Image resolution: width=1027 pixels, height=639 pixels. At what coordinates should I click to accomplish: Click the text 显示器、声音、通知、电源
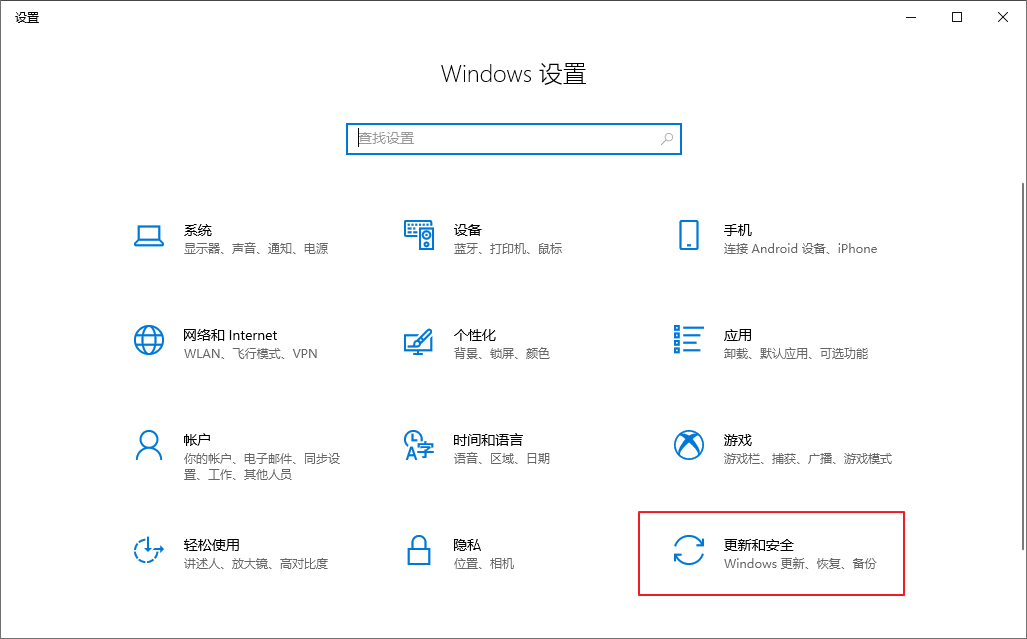click(x=256, y=249)
